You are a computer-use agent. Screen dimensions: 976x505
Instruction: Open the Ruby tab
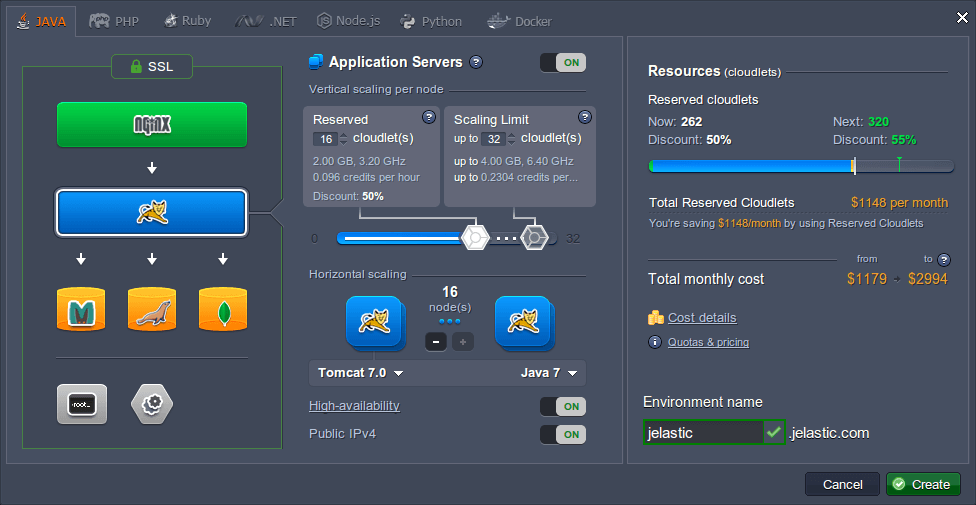point(187,21)
